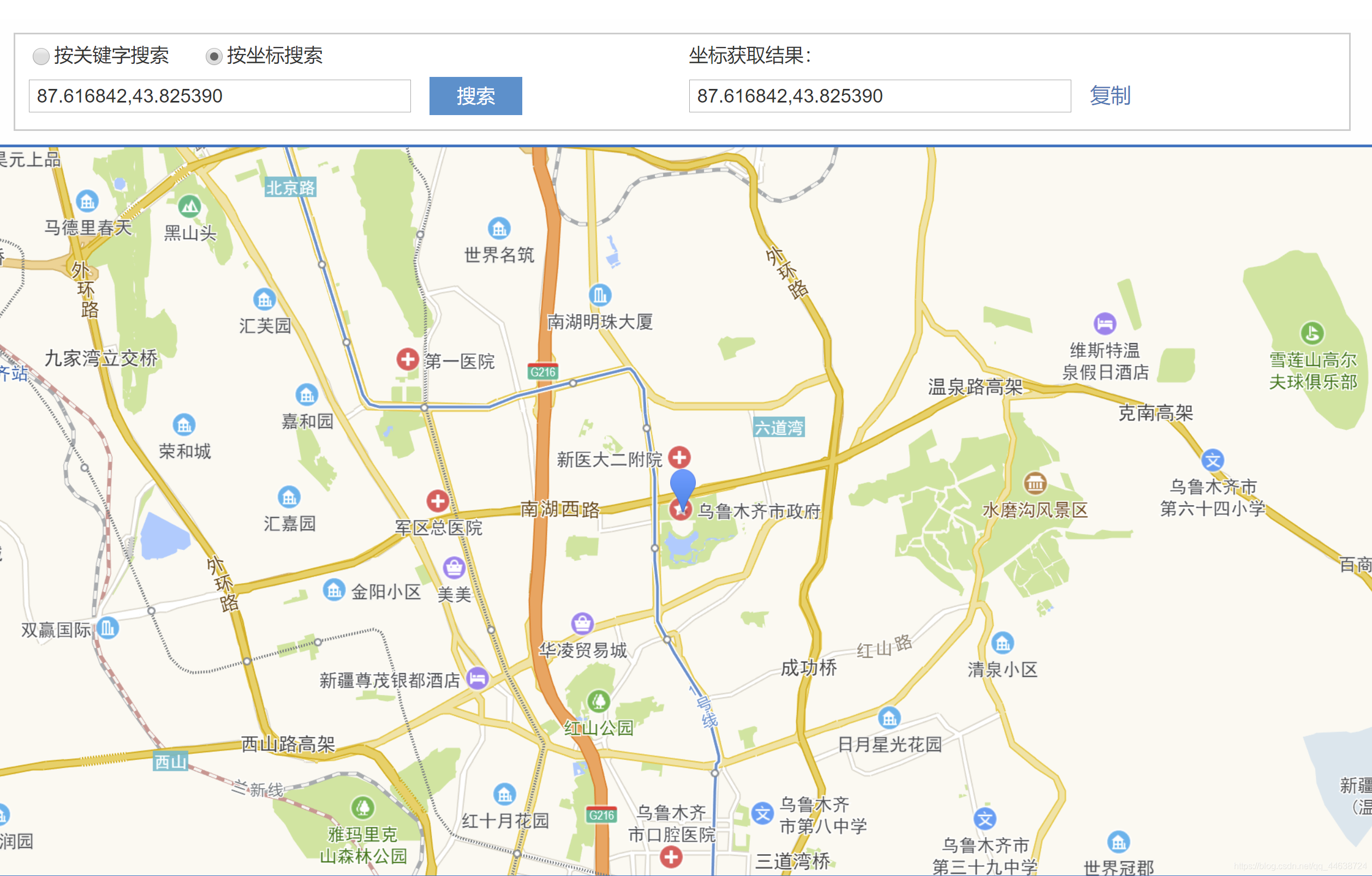Click the 北京路 metro station label
Image resolution: width=1372 pixels, height=876 pixels.
point(290,188)
